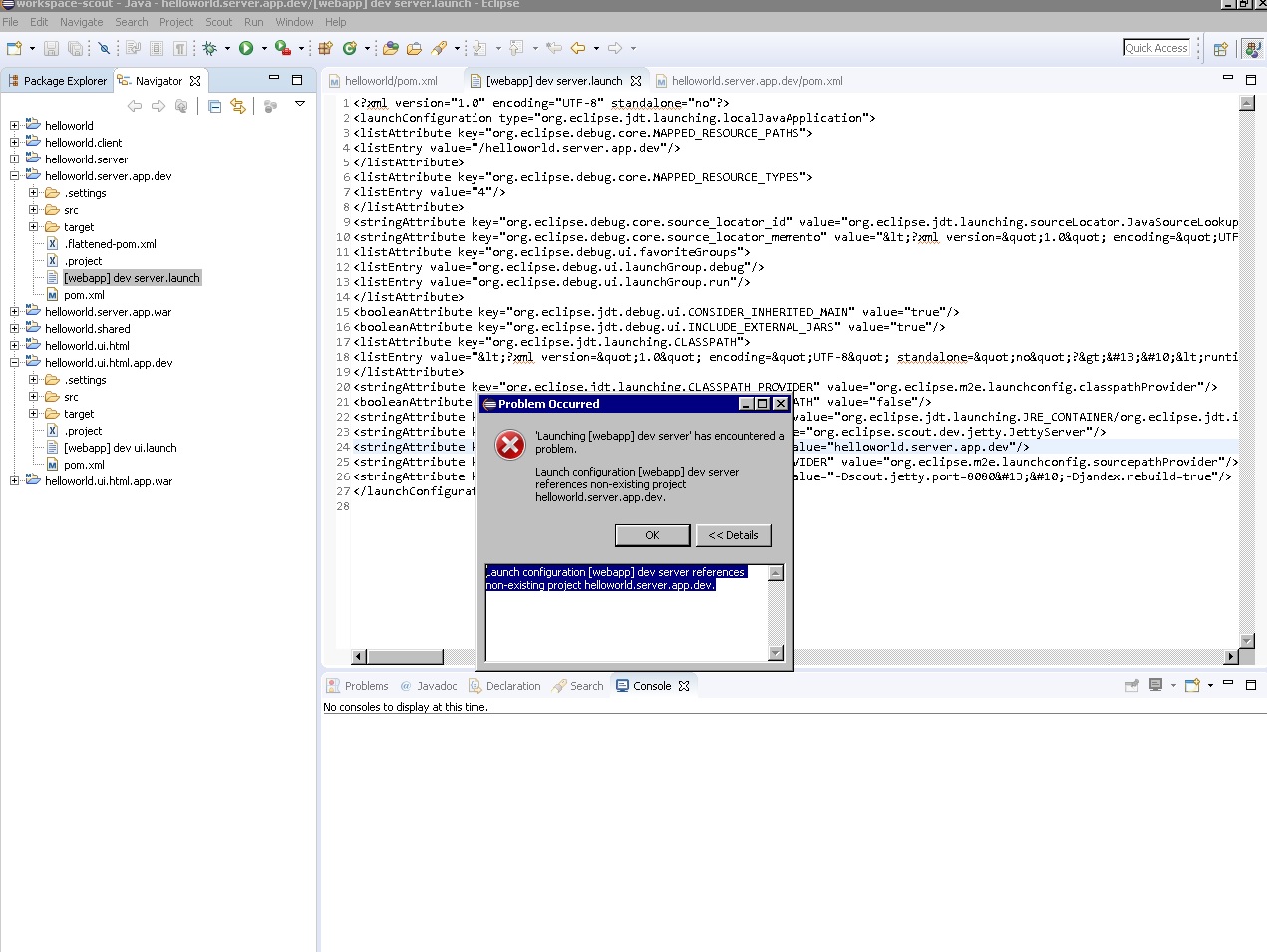
Task: Click the Open Task folder icon
Action: (x=414, y=48)
